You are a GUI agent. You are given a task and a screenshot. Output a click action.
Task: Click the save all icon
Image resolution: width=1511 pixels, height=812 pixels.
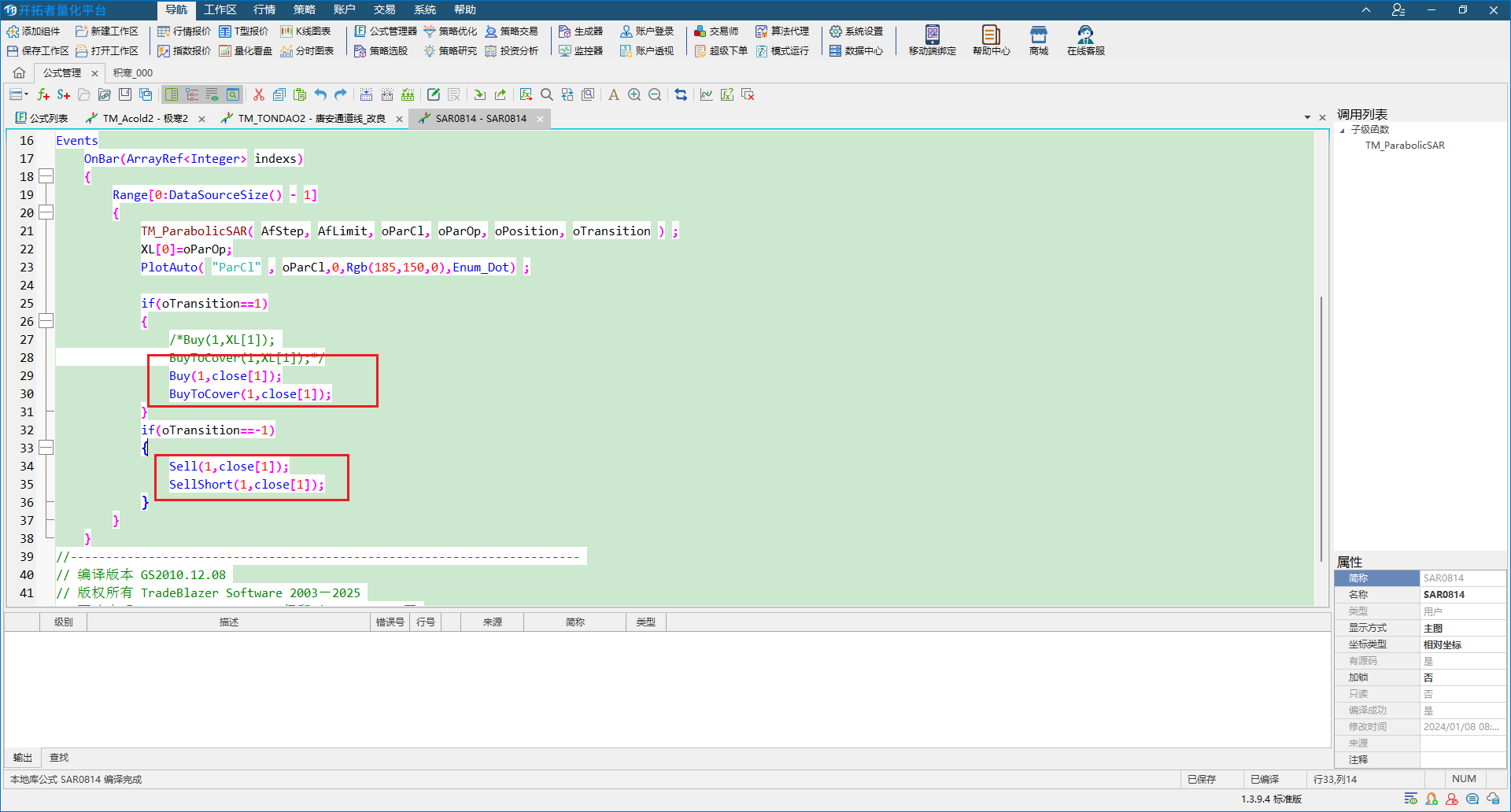coord(146,94)
